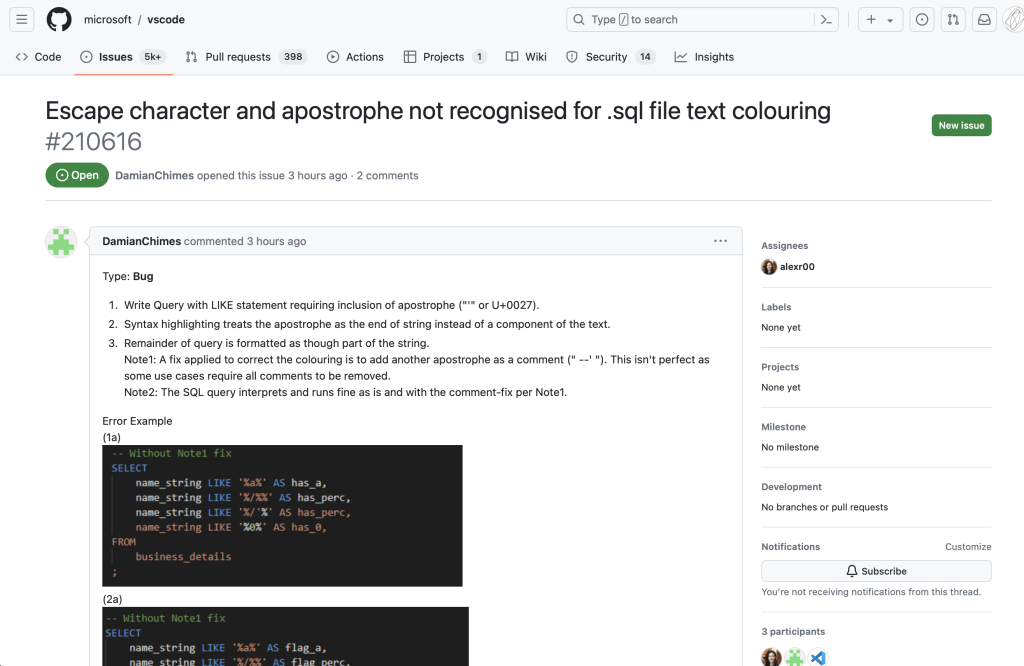Open DamianChimes profile link under issue title

[x=155, y=176]
